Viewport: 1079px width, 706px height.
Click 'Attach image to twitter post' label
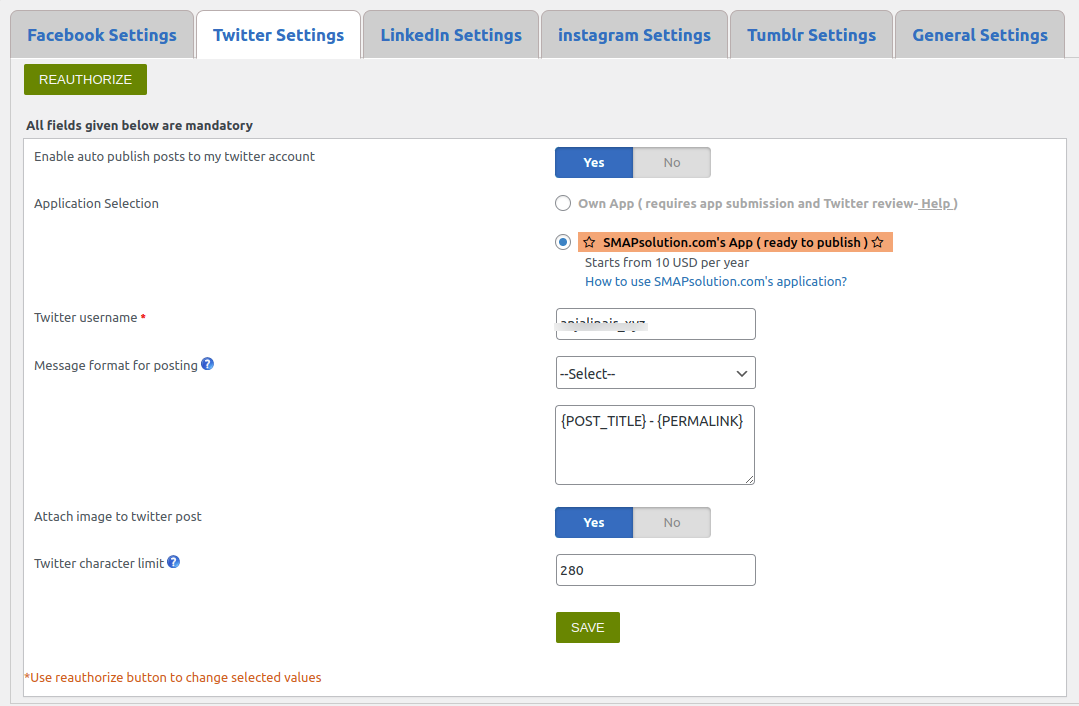pyautogui.click(x=118, y=517)
